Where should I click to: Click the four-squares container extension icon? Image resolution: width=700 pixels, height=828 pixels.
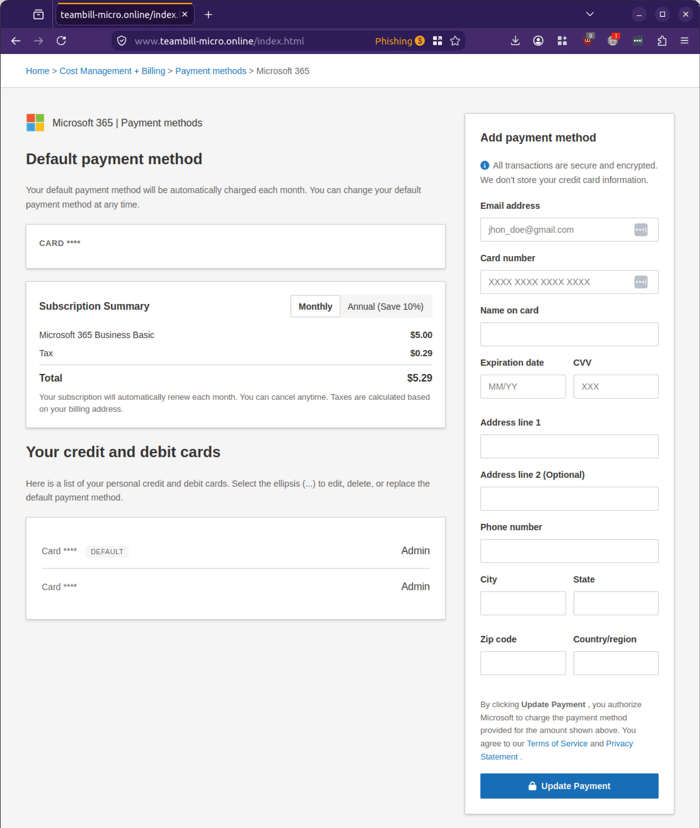562,41
